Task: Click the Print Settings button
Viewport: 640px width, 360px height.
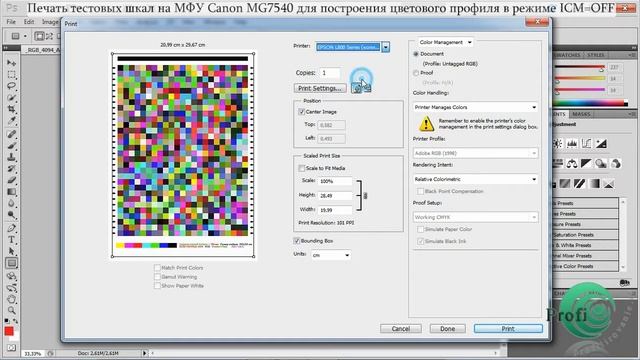Action: pyautogui.click(x=320, y=88)
